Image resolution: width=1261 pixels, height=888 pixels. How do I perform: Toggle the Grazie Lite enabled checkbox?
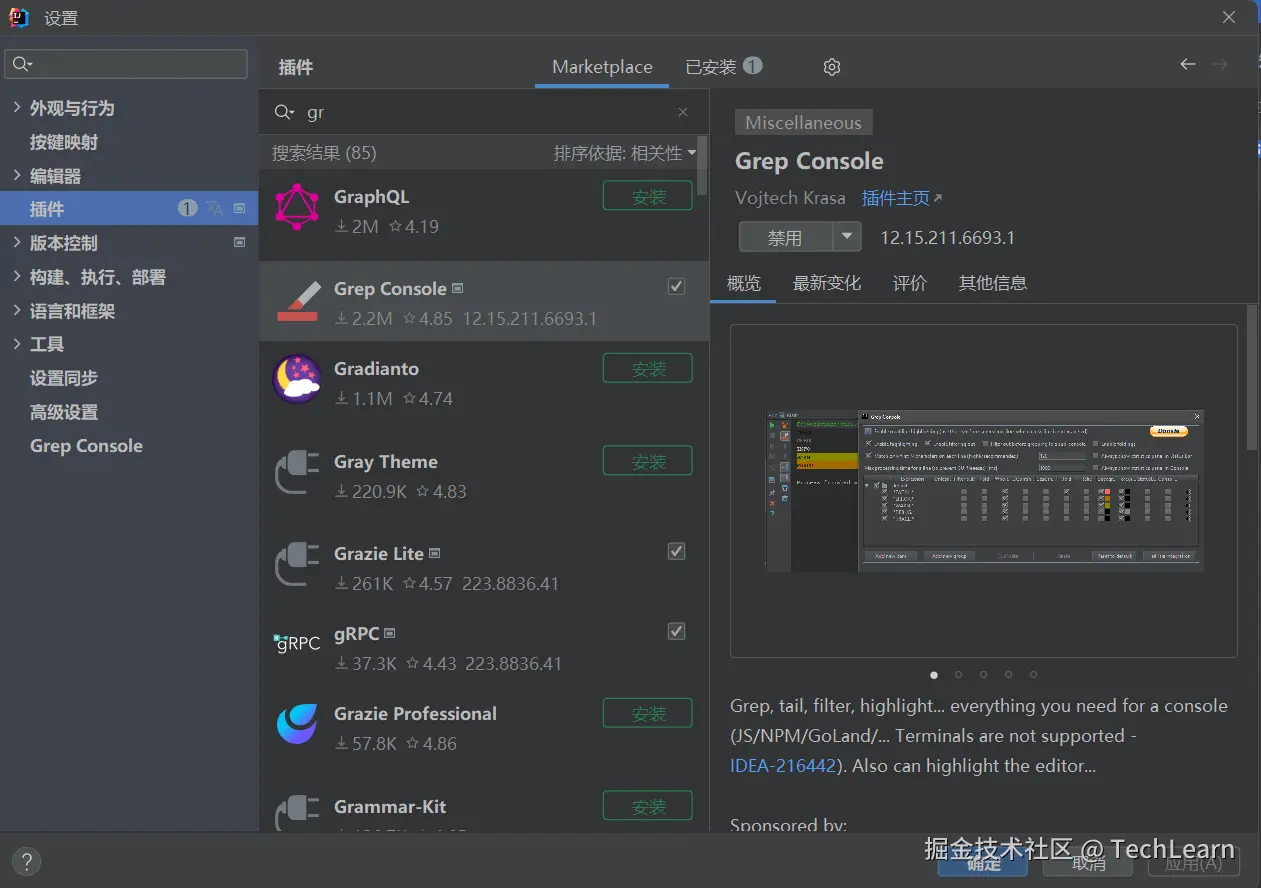click(x=677, y=551)
